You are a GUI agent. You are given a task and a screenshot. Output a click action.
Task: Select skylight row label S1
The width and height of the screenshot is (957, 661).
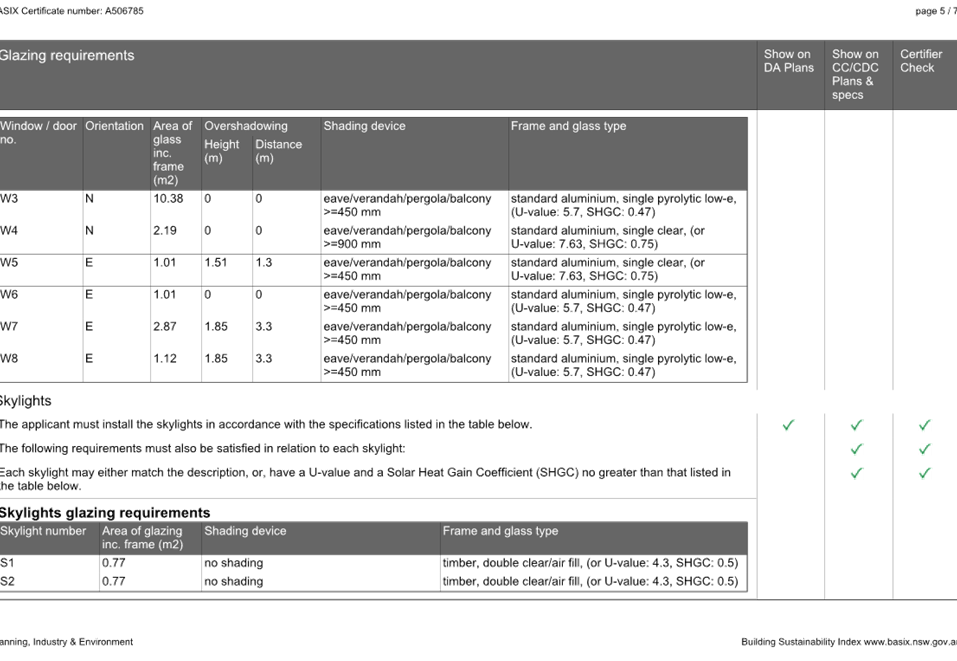7,563
